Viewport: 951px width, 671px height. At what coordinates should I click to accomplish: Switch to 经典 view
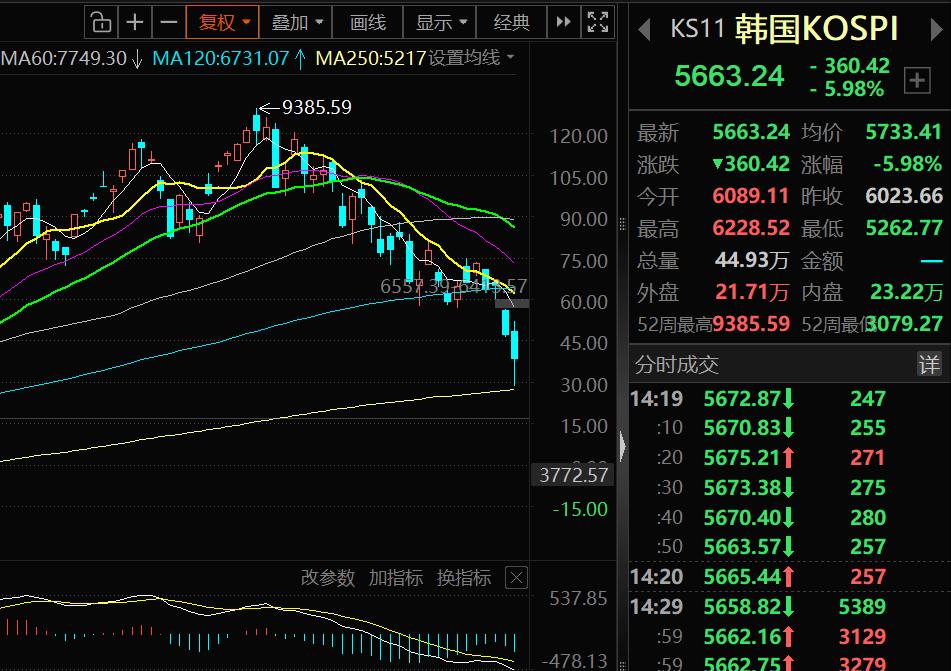pos(512,22)
